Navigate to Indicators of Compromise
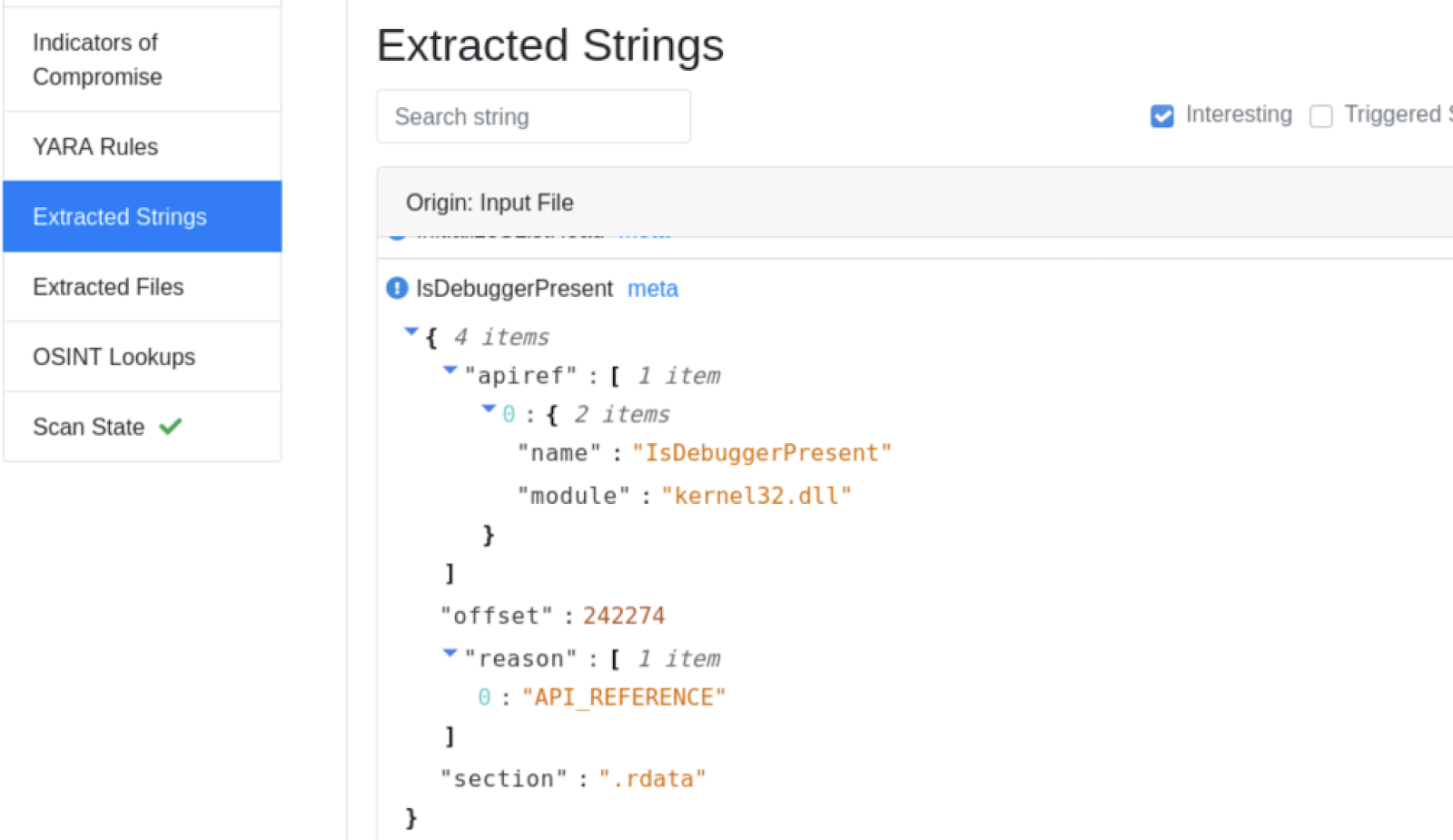Screen dimensions: 1453x840 [95, 59]
